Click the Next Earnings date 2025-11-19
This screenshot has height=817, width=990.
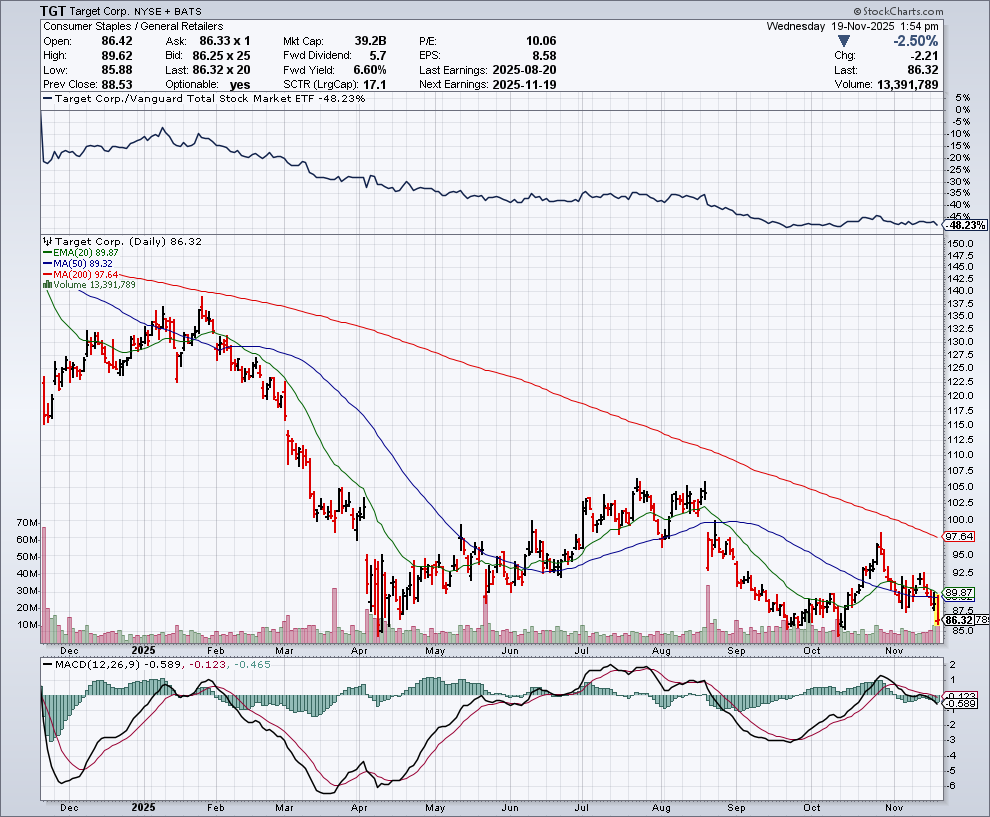pos(524,84)
